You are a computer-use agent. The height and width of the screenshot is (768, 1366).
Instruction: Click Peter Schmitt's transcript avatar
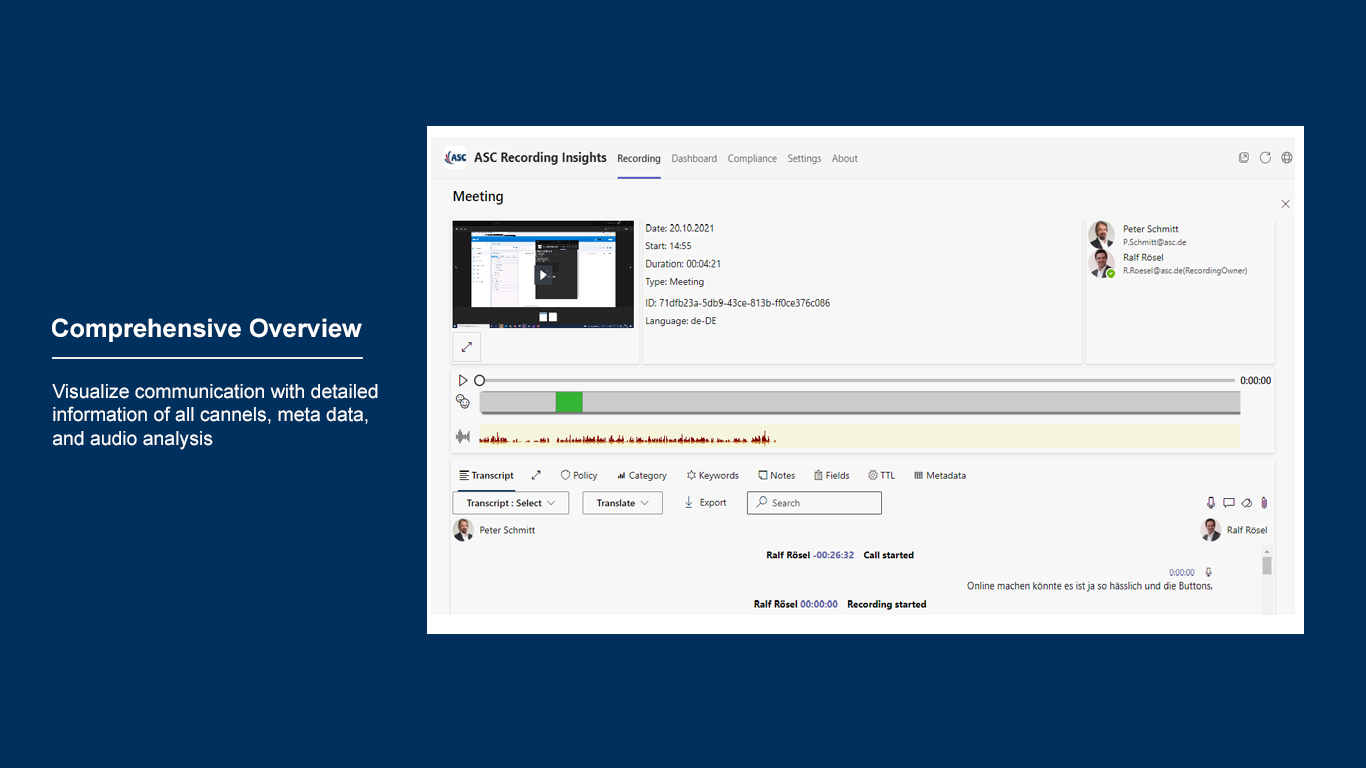(463, 530)
